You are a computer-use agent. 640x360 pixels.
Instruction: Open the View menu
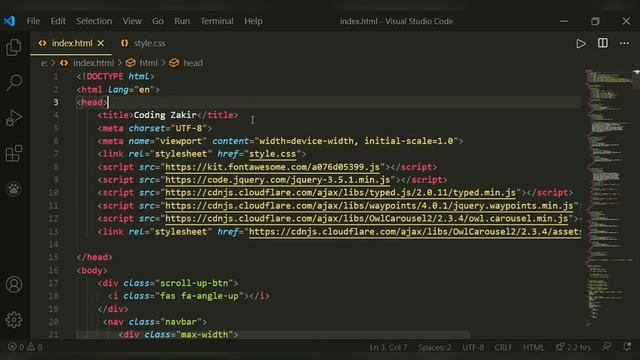pyautogui.click(x=132, y=21)
